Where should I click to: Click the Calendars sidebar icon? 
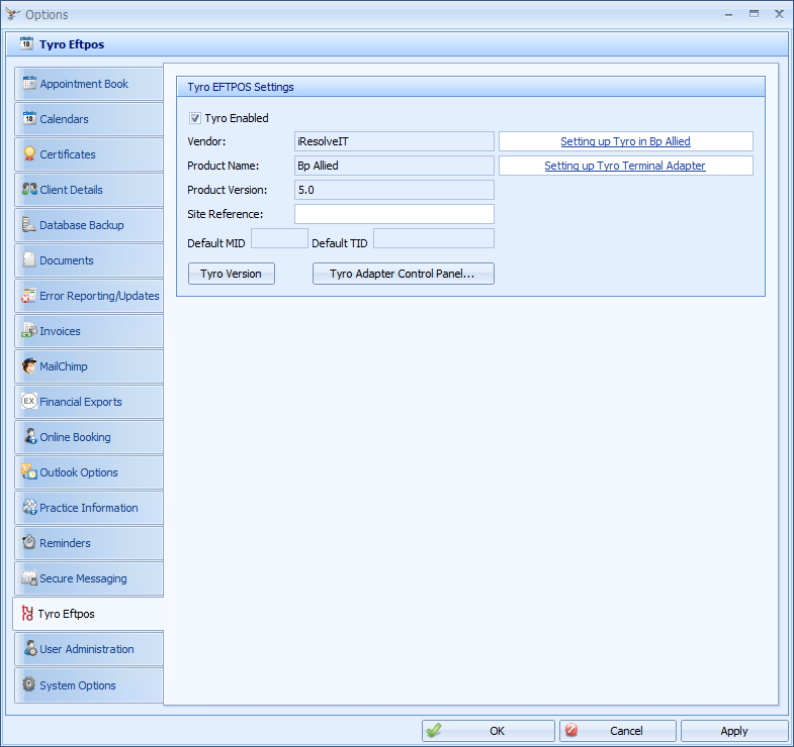[x=29, y=118]
